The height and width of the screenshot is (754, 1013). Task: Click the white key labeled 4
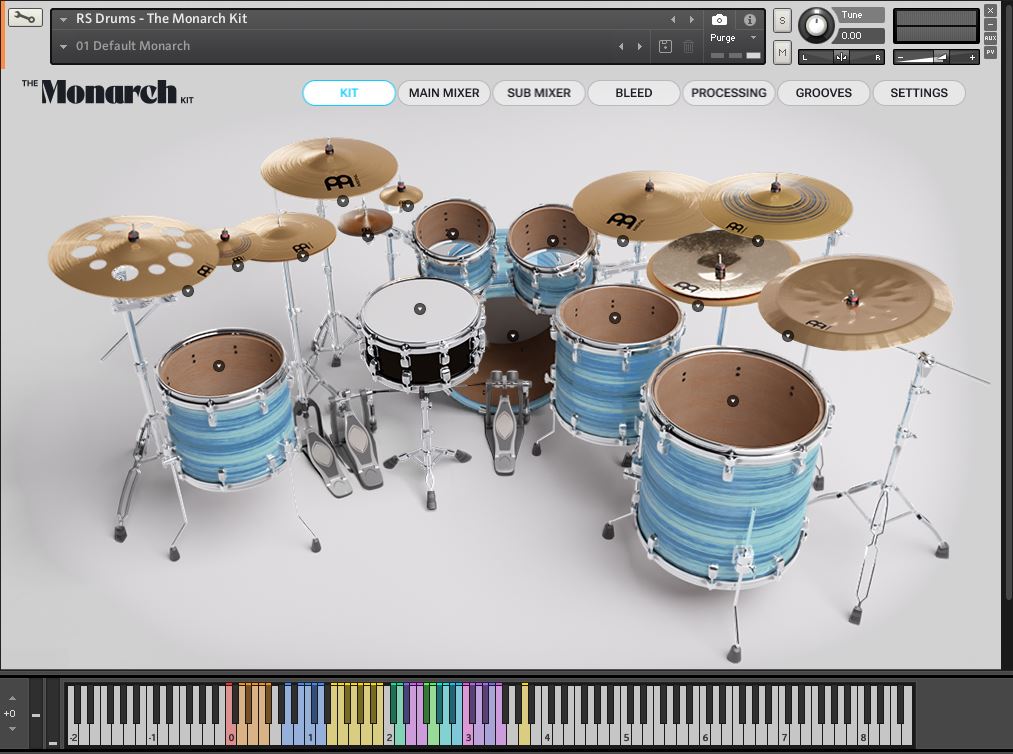tap(547, 733)
